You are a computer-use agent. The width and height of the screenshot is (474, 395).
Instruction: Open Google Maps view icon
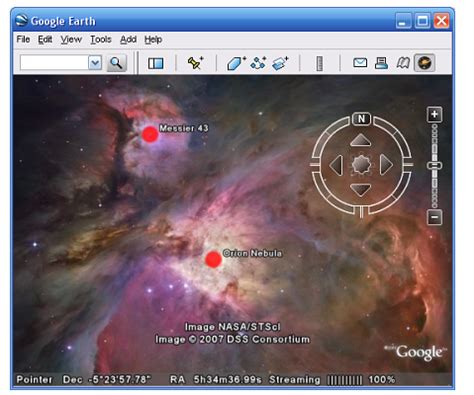tap(403, 63)
